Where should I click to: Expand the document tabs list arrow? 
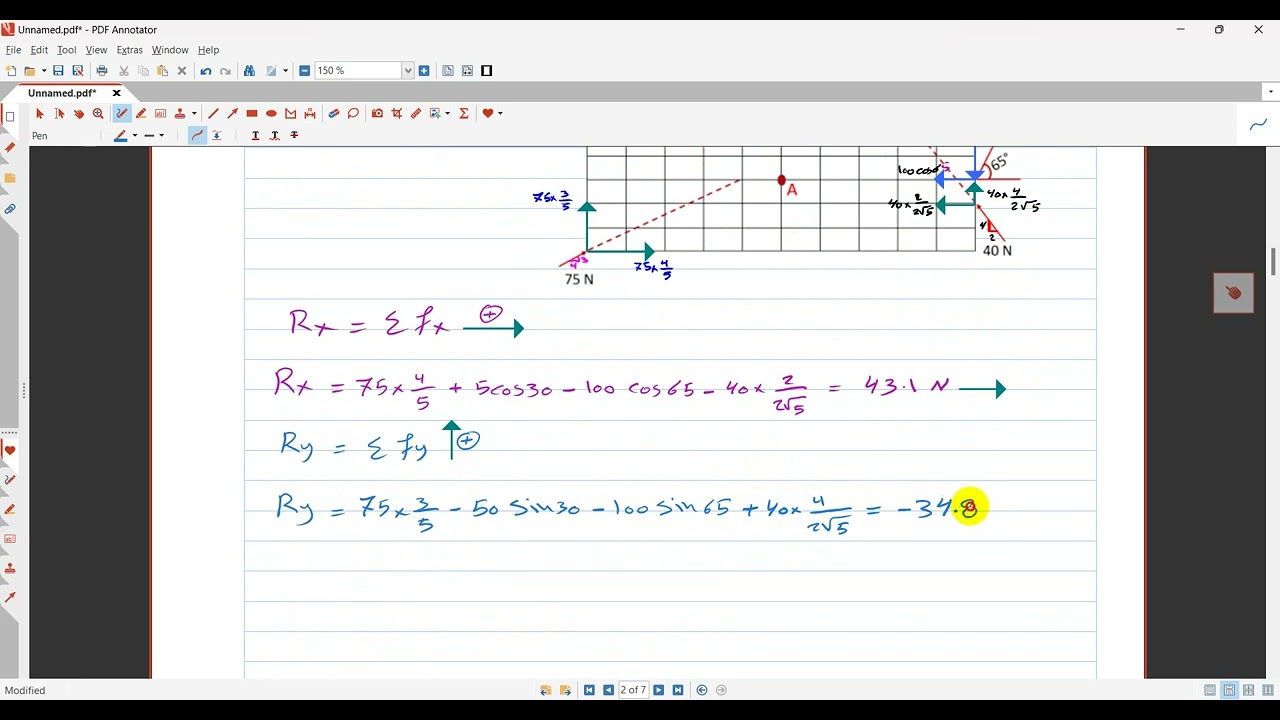click(1271, 92)
